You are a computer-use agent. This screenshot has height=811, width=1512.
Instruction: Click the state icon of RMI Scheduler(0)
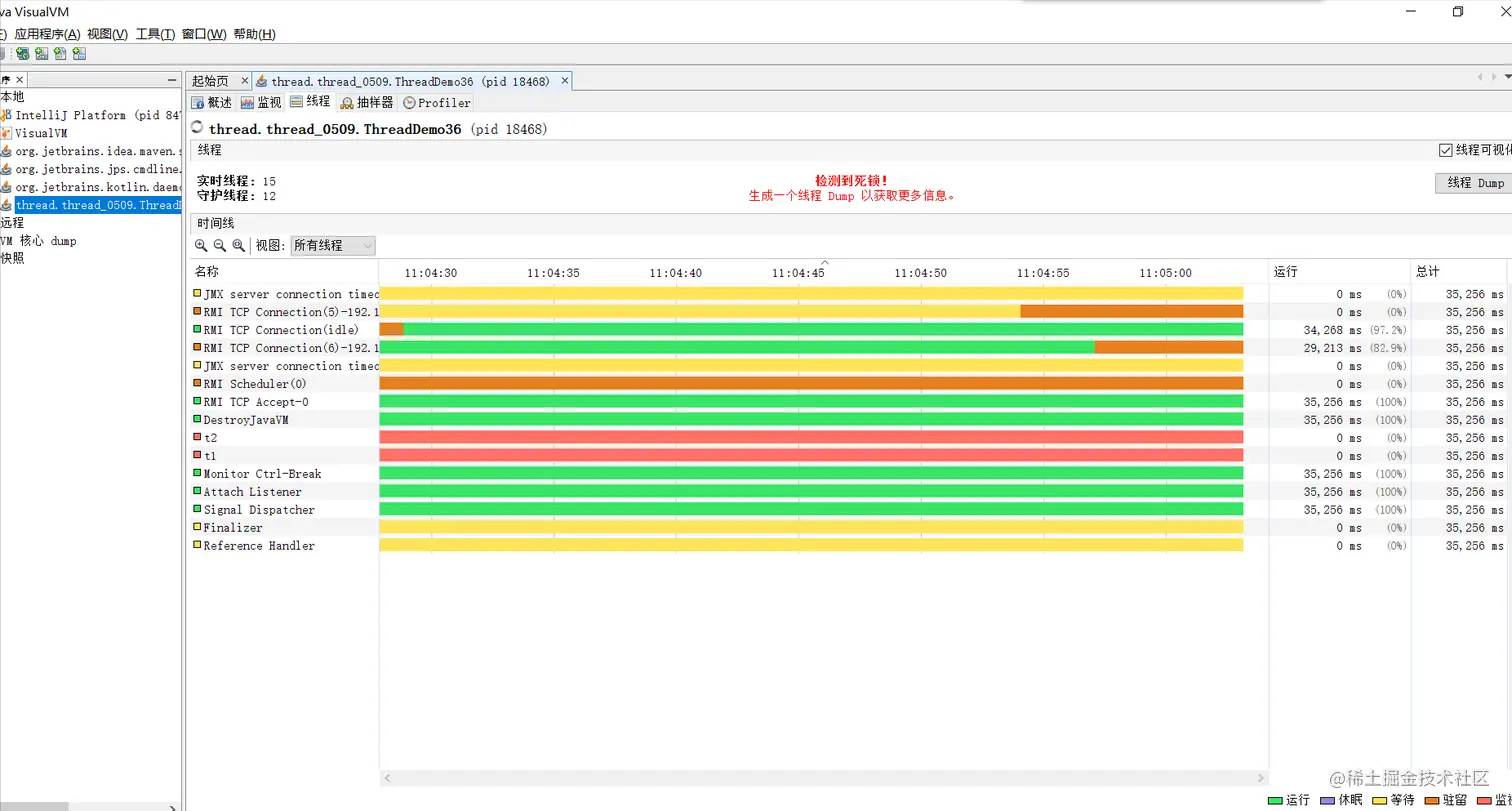[197, 384]
